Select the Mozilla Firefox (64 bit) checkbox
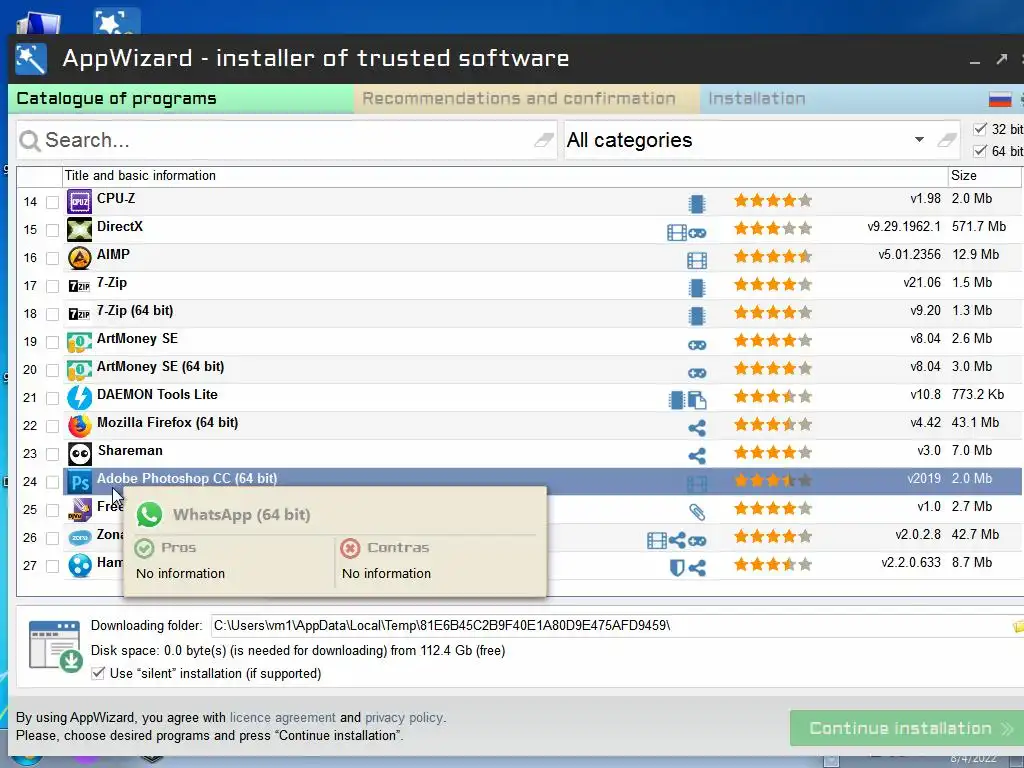Image resolution: width=1024 pixels, height=768 pixels. (52, 426)
